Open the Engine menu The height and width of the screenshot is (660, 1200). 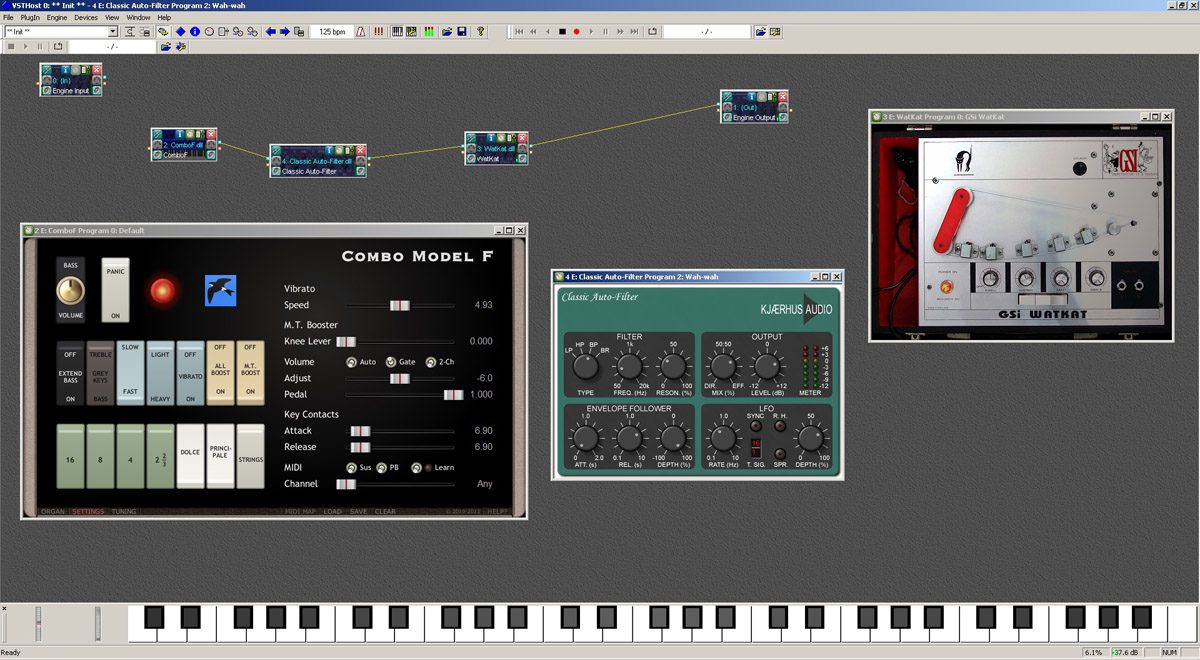click(x=57, y=17)
